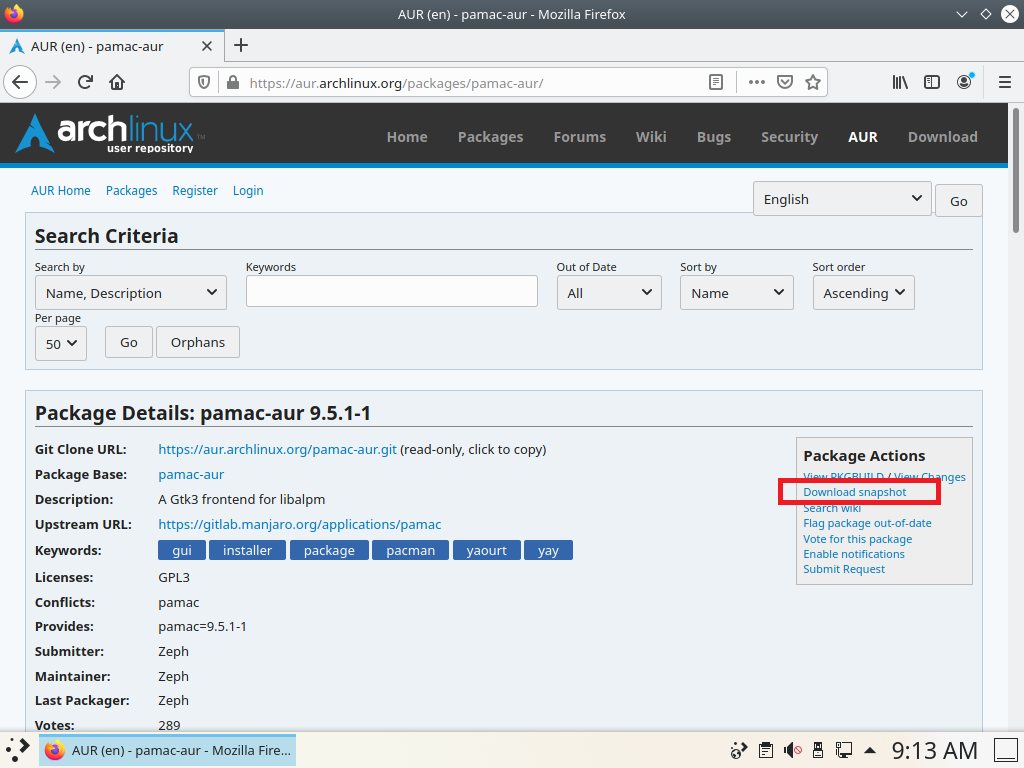This screenshot has height=768, width=1024.
Task: Open the Firefox hamburger menu
Action: (x=1004, y=82)
